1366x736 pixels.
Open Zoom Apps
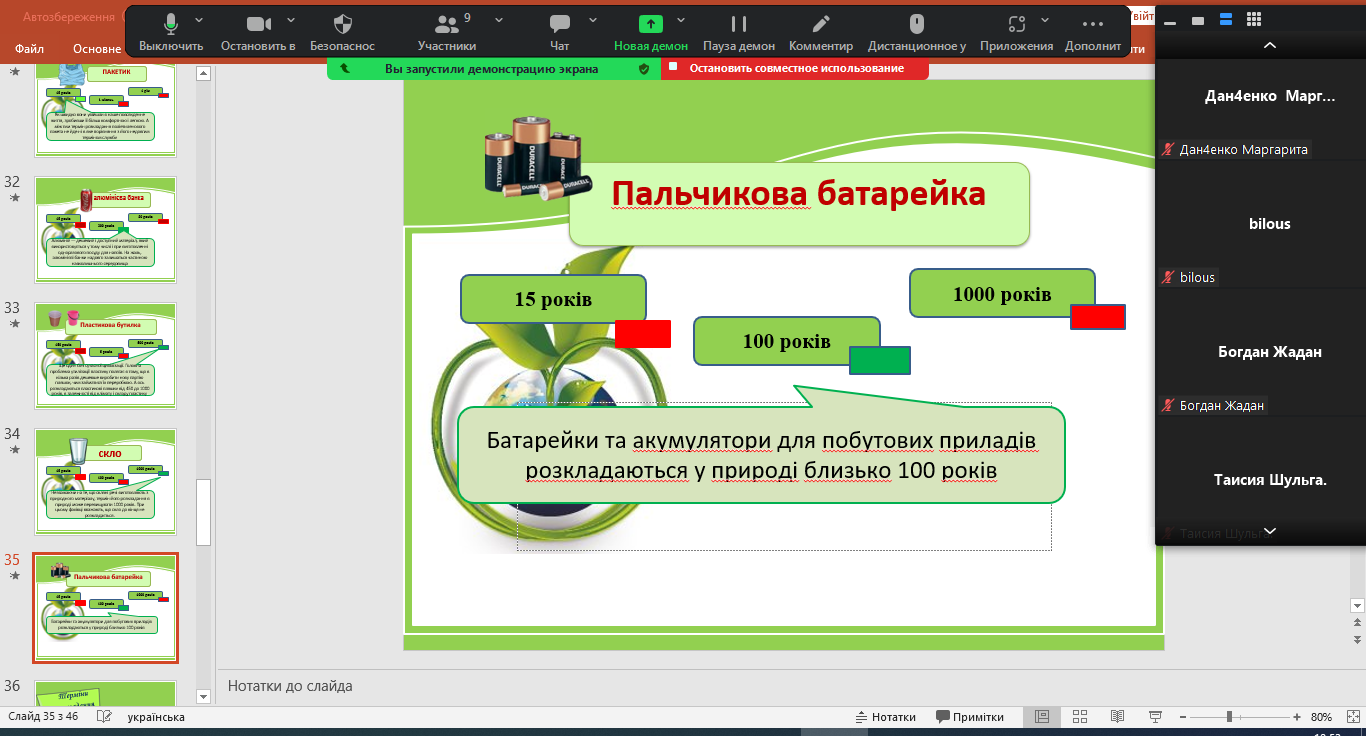1017,24
